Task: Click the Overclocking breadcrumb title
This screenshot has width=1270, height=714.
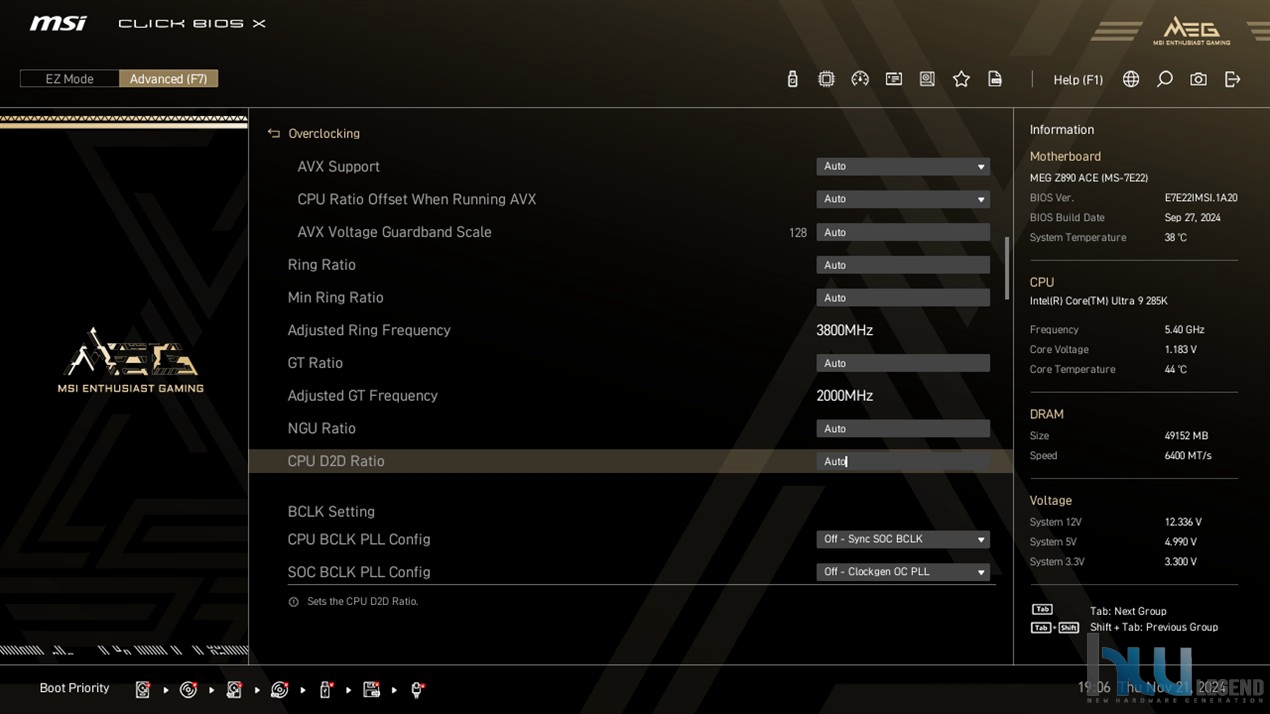Action: (324, 133)
